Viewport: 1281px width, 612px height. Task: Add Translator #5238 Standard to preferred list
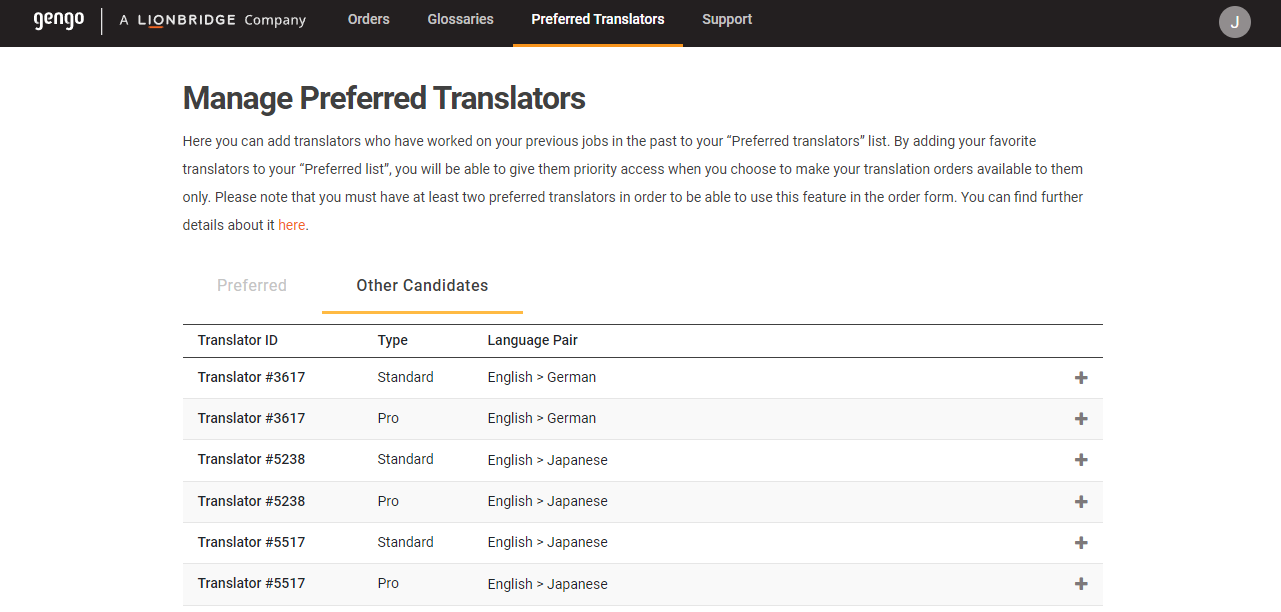1081,460
